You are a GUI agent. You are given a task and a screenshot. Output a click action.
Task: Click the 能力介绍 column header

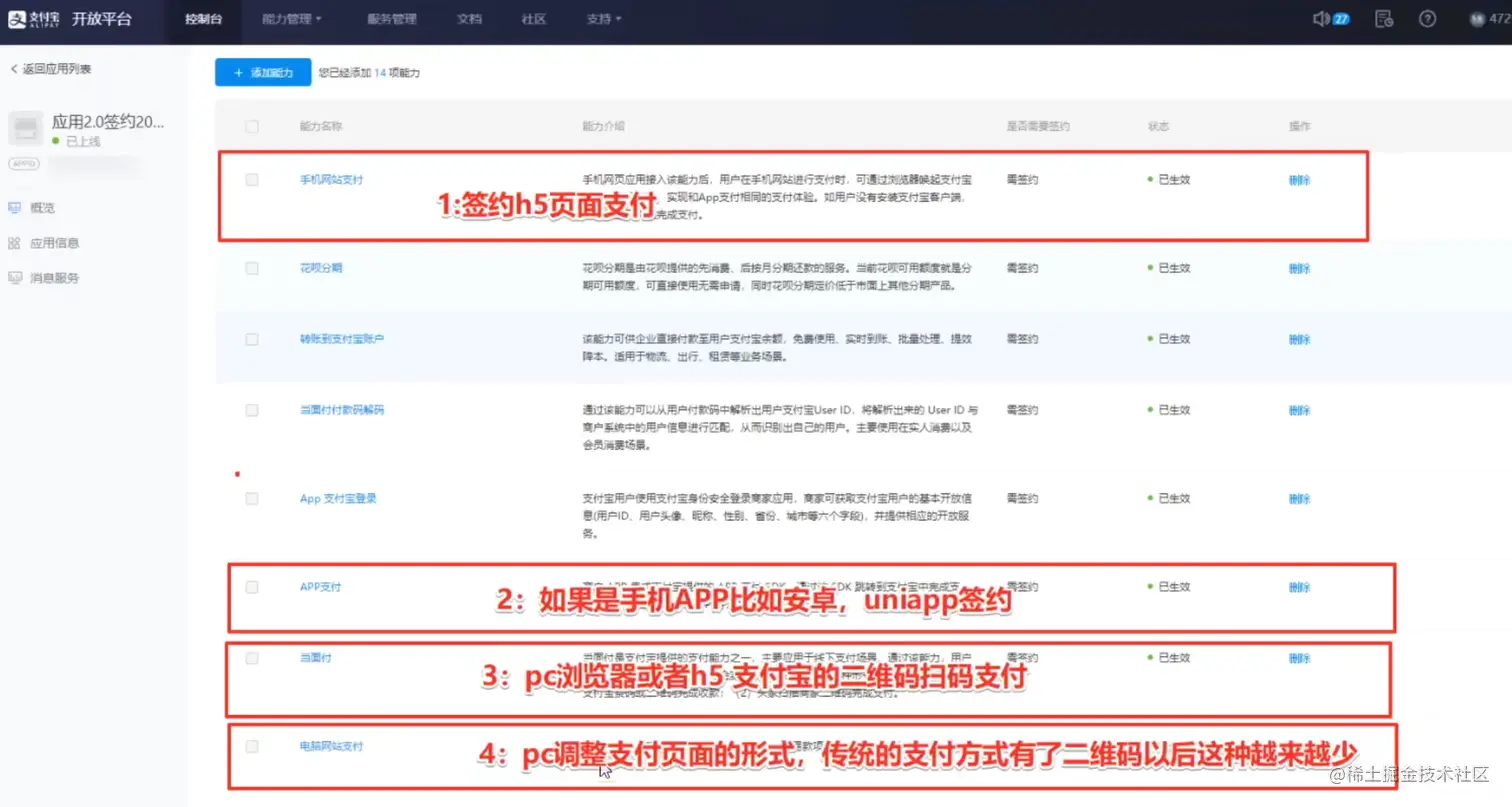[x=603, y=126]
